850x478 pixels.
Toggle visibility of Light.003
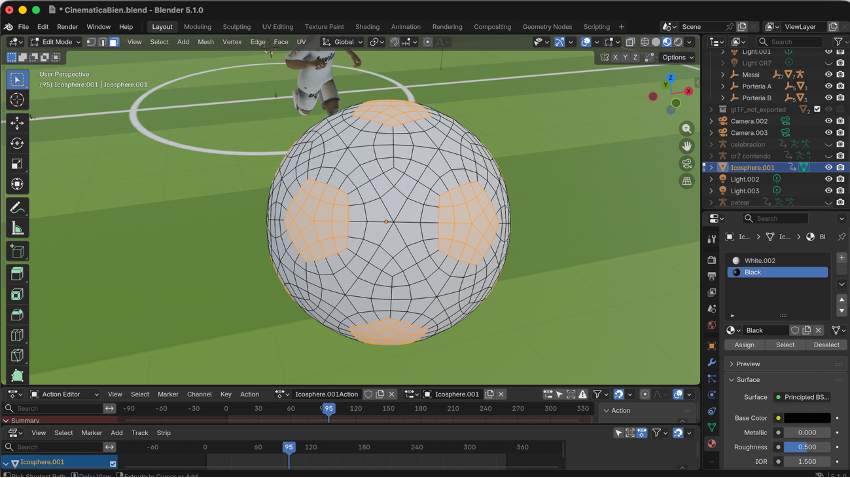tap(828, 190)
